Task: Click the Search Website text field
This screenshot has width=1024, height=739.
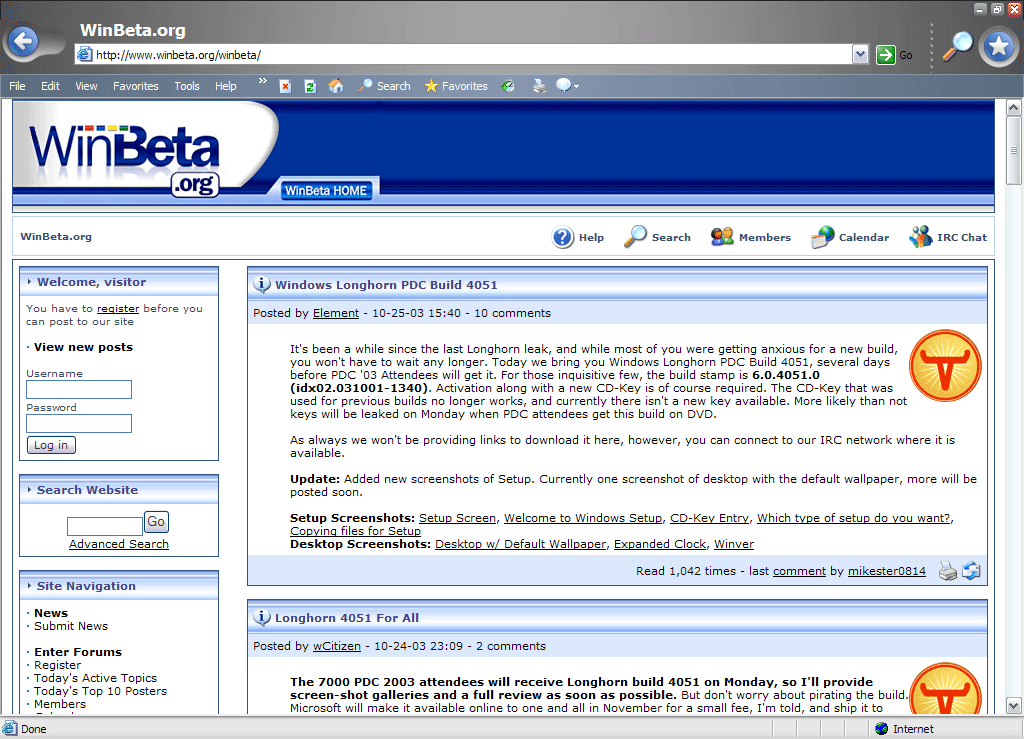Action: tap(105, 526)
